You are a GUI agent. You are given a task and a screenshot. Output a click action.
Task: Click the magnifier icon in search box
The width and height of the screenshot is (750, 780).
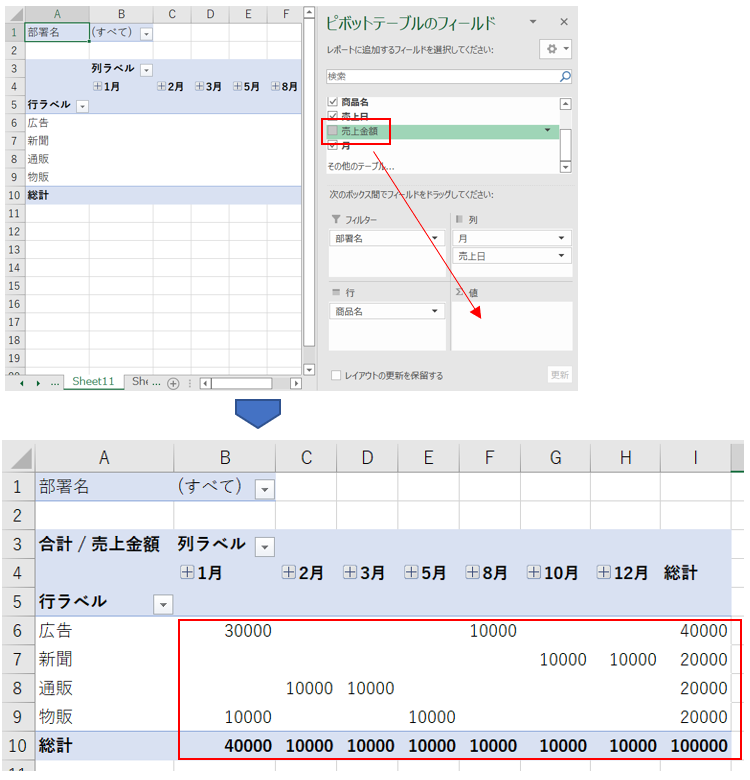click(565, 76)
